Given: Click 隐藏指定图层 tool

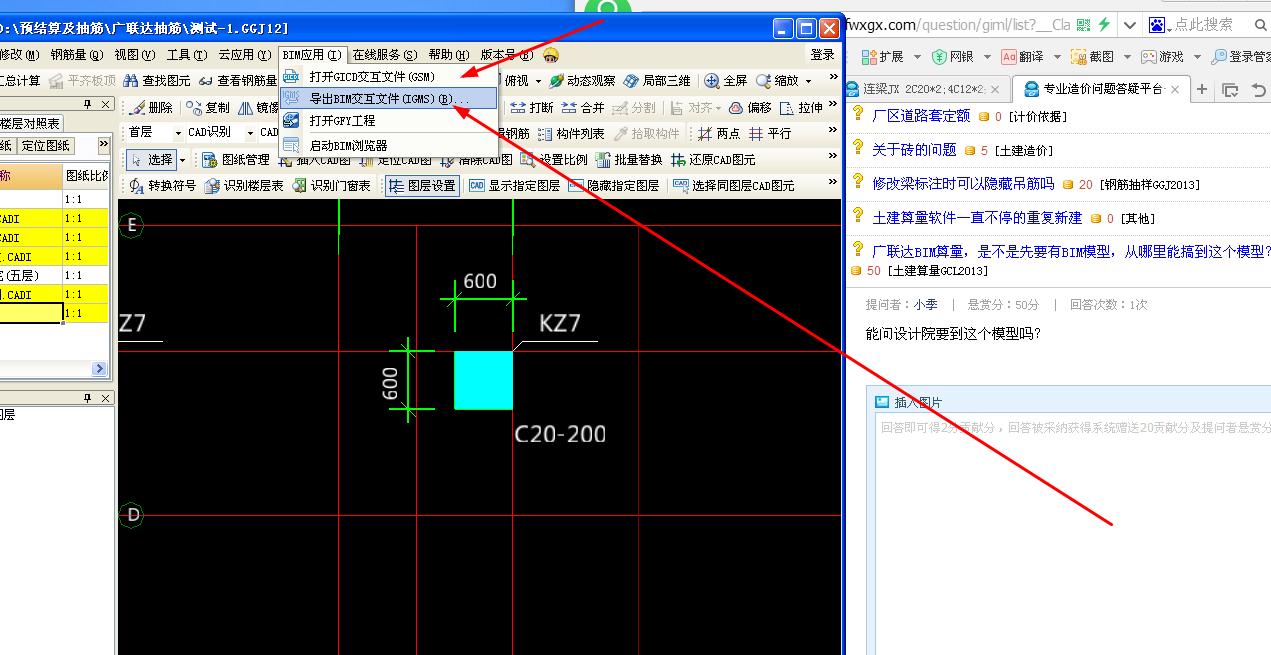Looking at the screenshot, I should 614,185.
